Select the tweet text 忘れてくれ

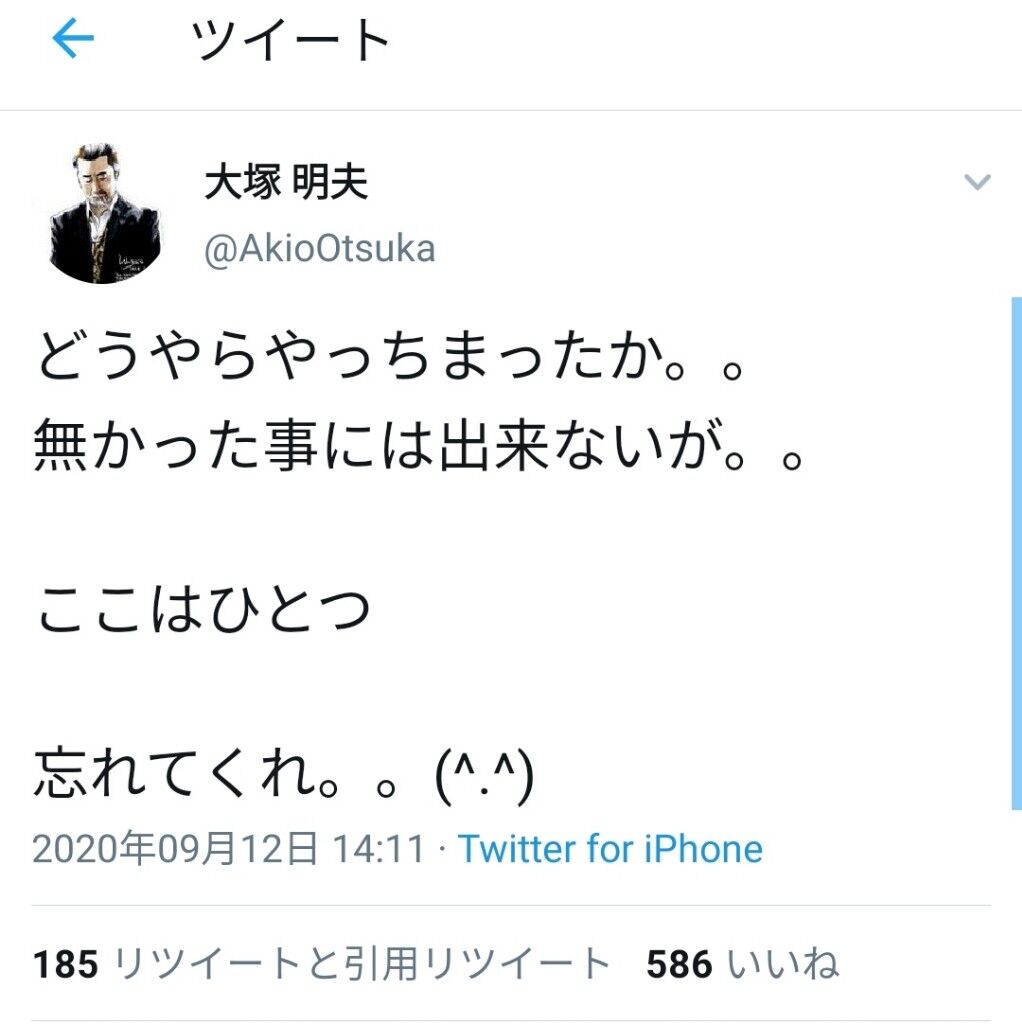click(216, 773)
